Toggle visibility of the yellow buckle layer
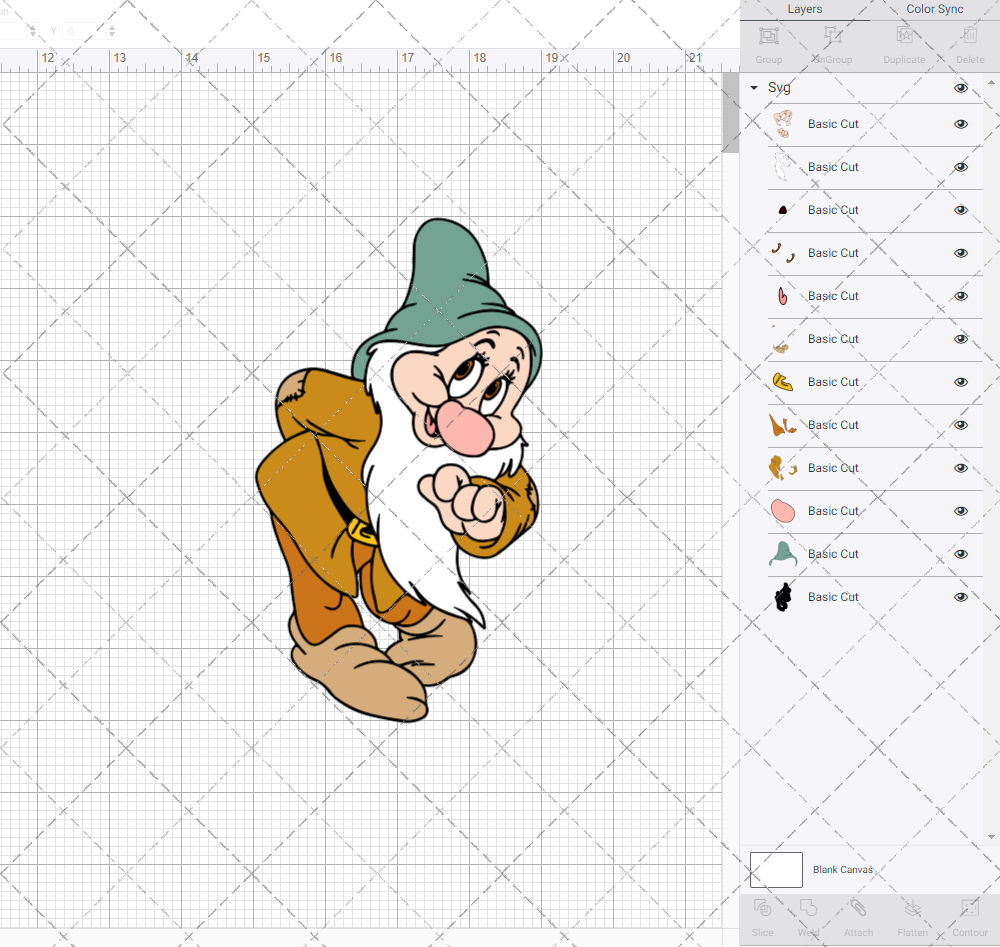This screenshot has width=1000, height=947. tap(960, 382)
